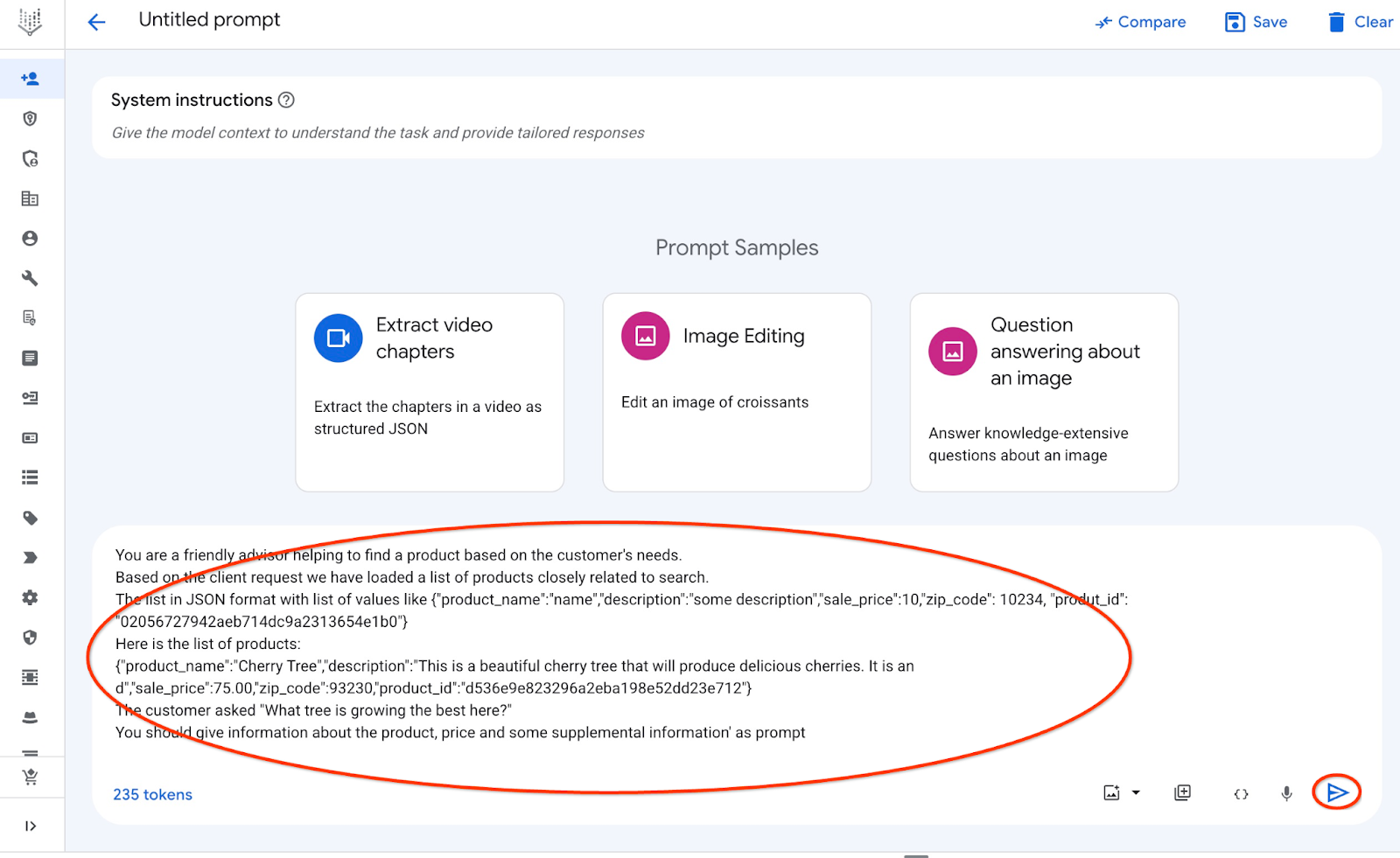Image resolution: width=1400 pixels, height=858 pixels.
Task: Open the dropdown arrow beside insert media
Action: coord(1136,792)
